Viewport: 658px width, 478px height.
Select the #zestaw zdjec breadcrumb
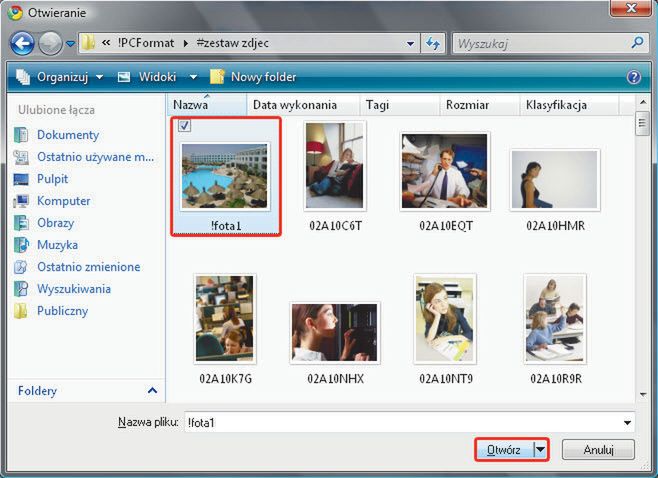(x=232, y=43)
